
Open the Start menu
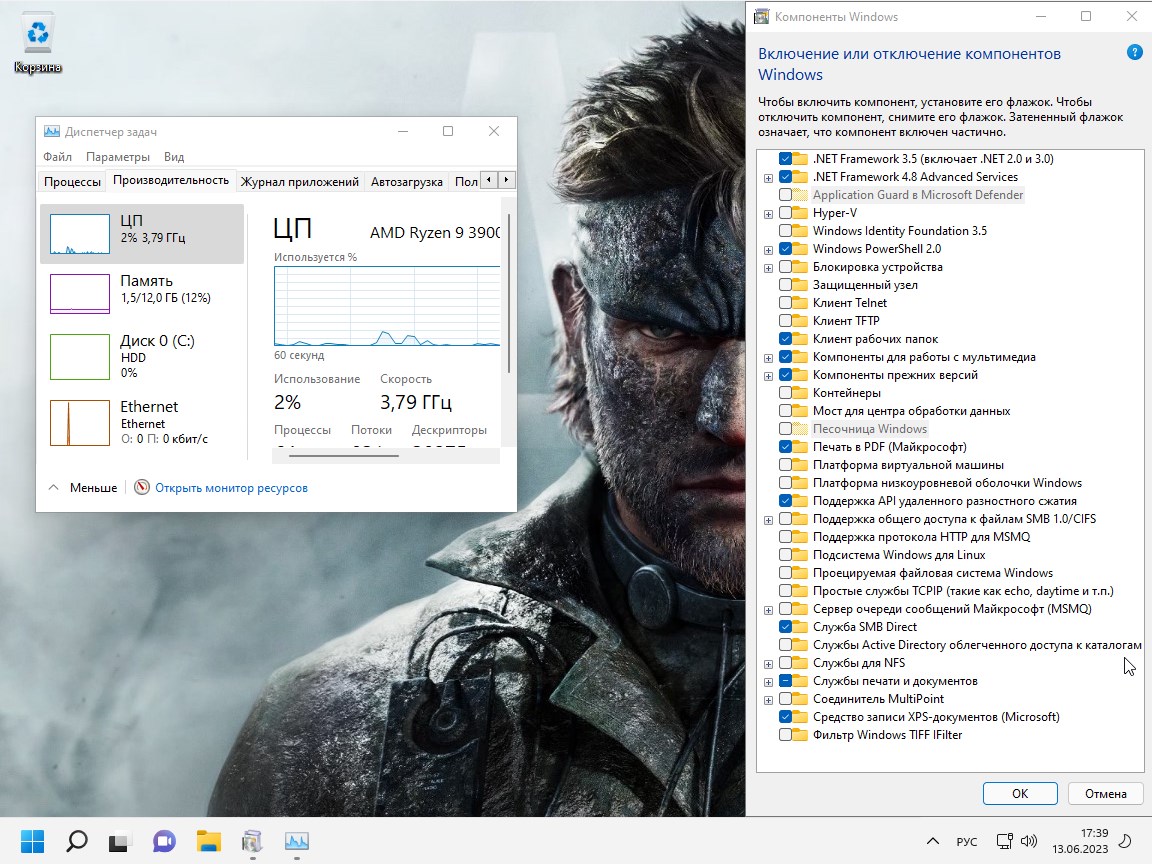(x=33, y=840)
